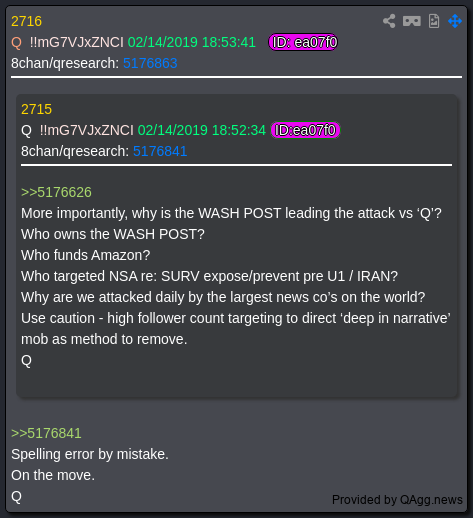Click the 'Spelling error by mistake.' line
This screenshot has height=518, width=473.
click(x=90, y=454)
